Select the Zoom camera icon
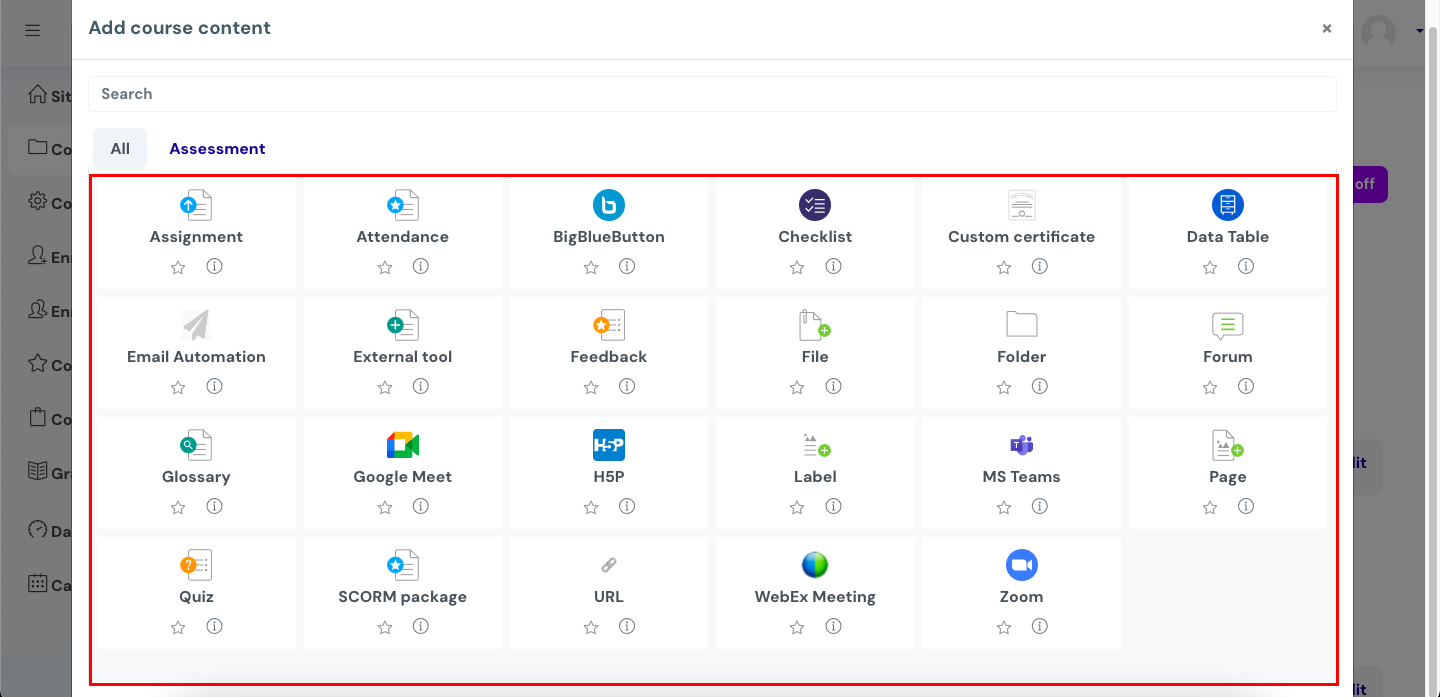Screen dimensions: 1440x697 pyautogui.click(x=1021, y=565)
